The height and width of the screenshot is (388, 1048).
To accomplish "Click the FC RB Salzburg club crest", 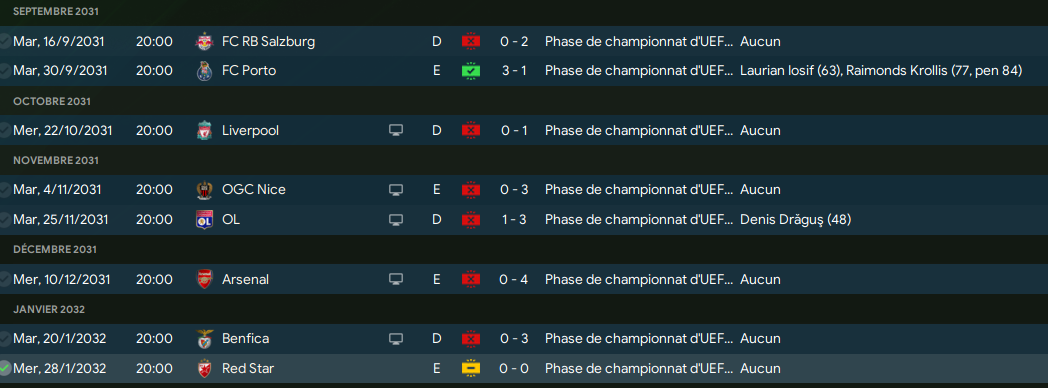I will tap(204, 41).
